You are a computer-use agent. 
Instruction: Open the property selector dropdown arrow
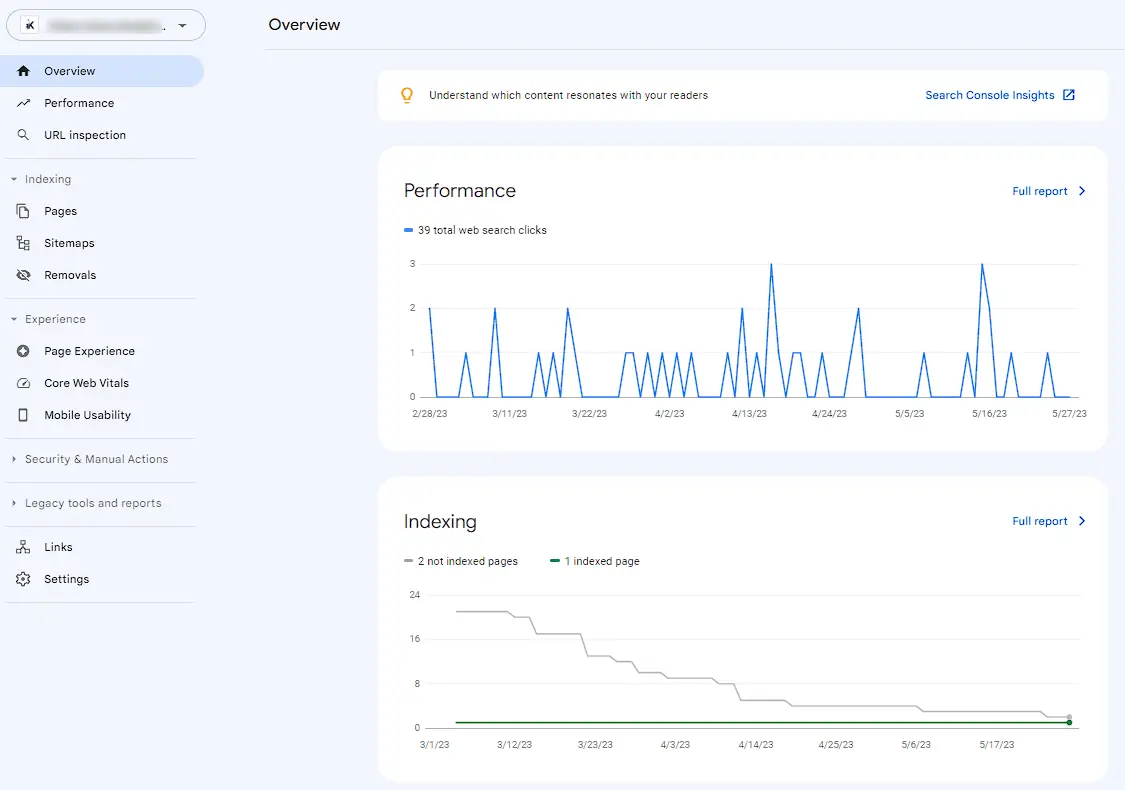182,26
